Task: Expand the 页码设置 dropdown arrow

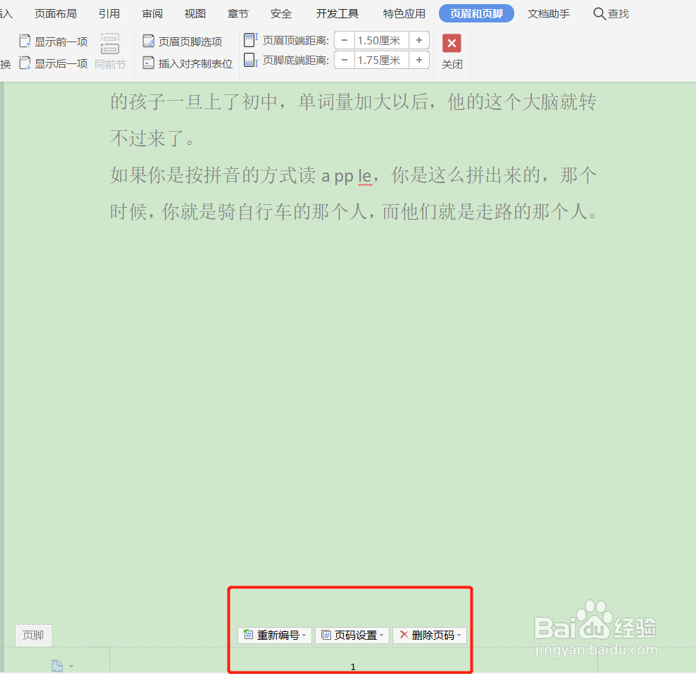Action: (382, 635)
